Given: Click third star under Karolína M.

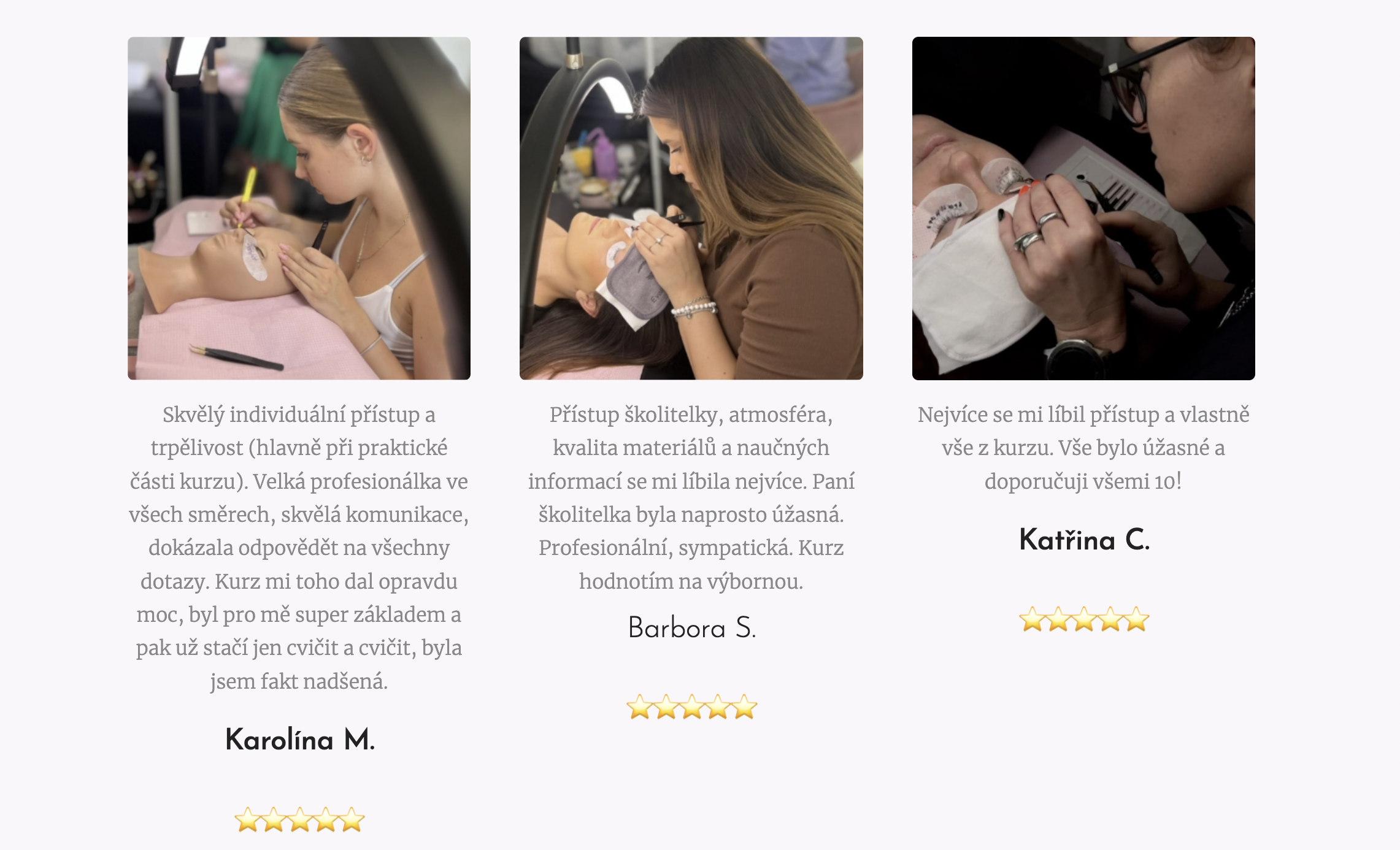Looking at the screenshot, I should tap(299, 819).
